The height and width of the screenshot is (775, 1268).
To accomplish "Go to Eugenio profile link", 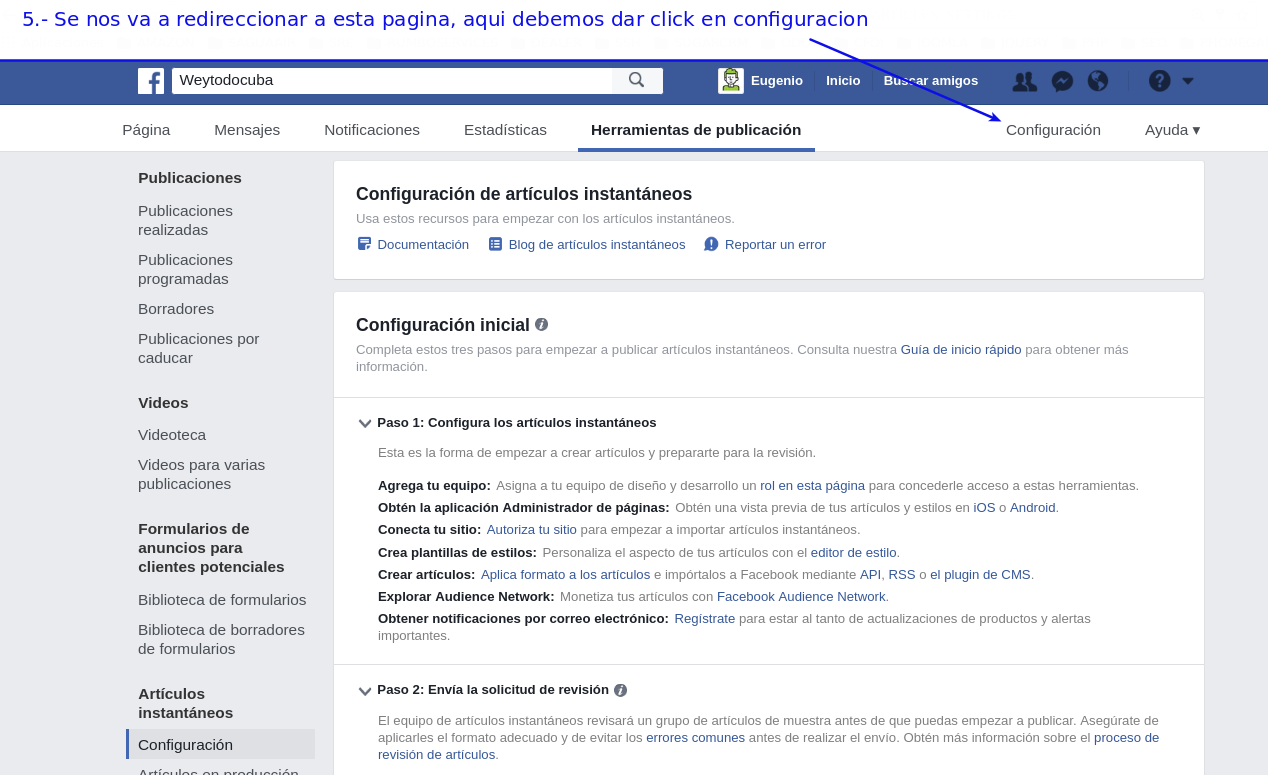I will pos(777,81).
